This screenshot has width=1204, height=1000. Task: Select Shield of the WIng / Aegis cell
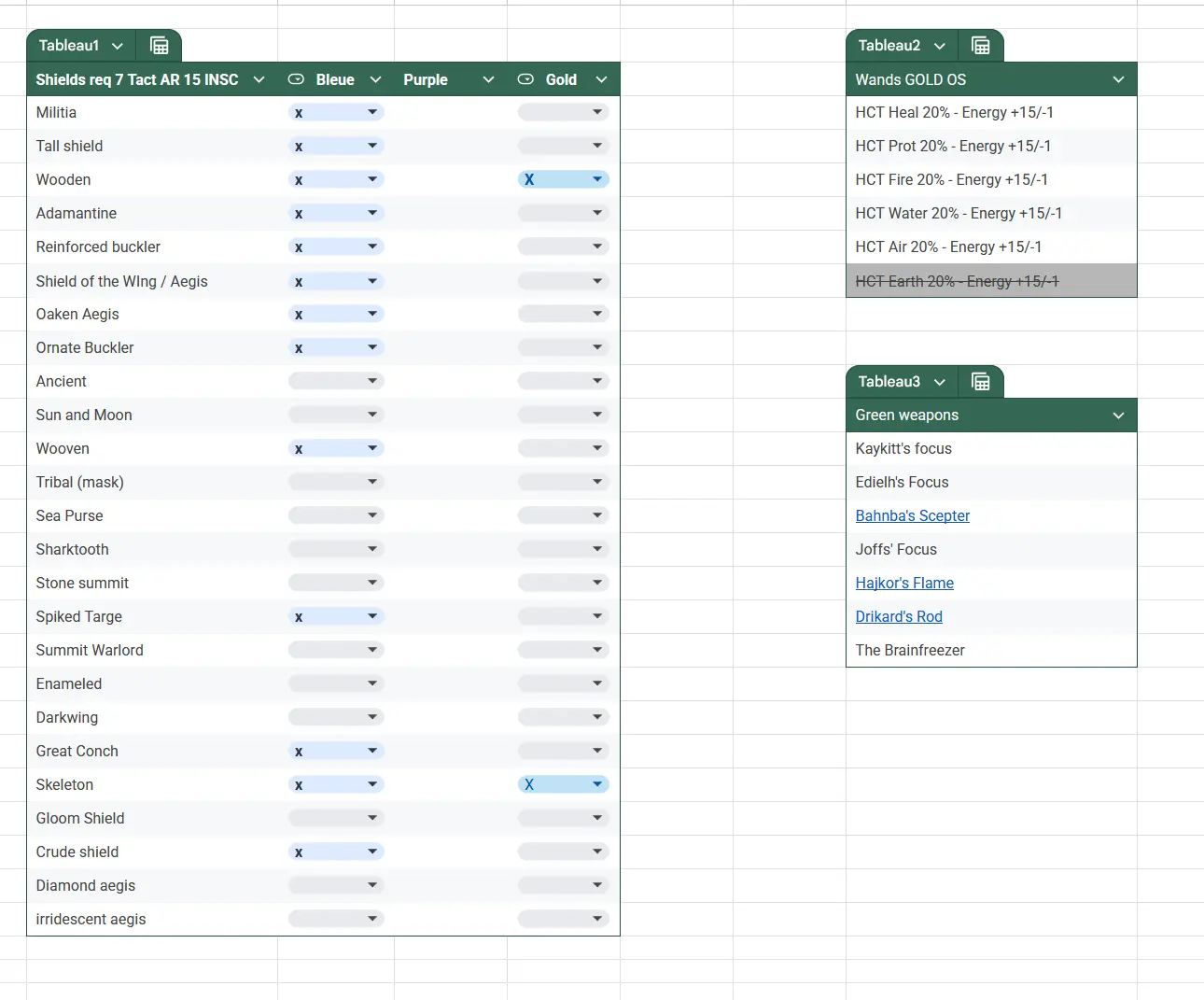(x=152, y=281)
